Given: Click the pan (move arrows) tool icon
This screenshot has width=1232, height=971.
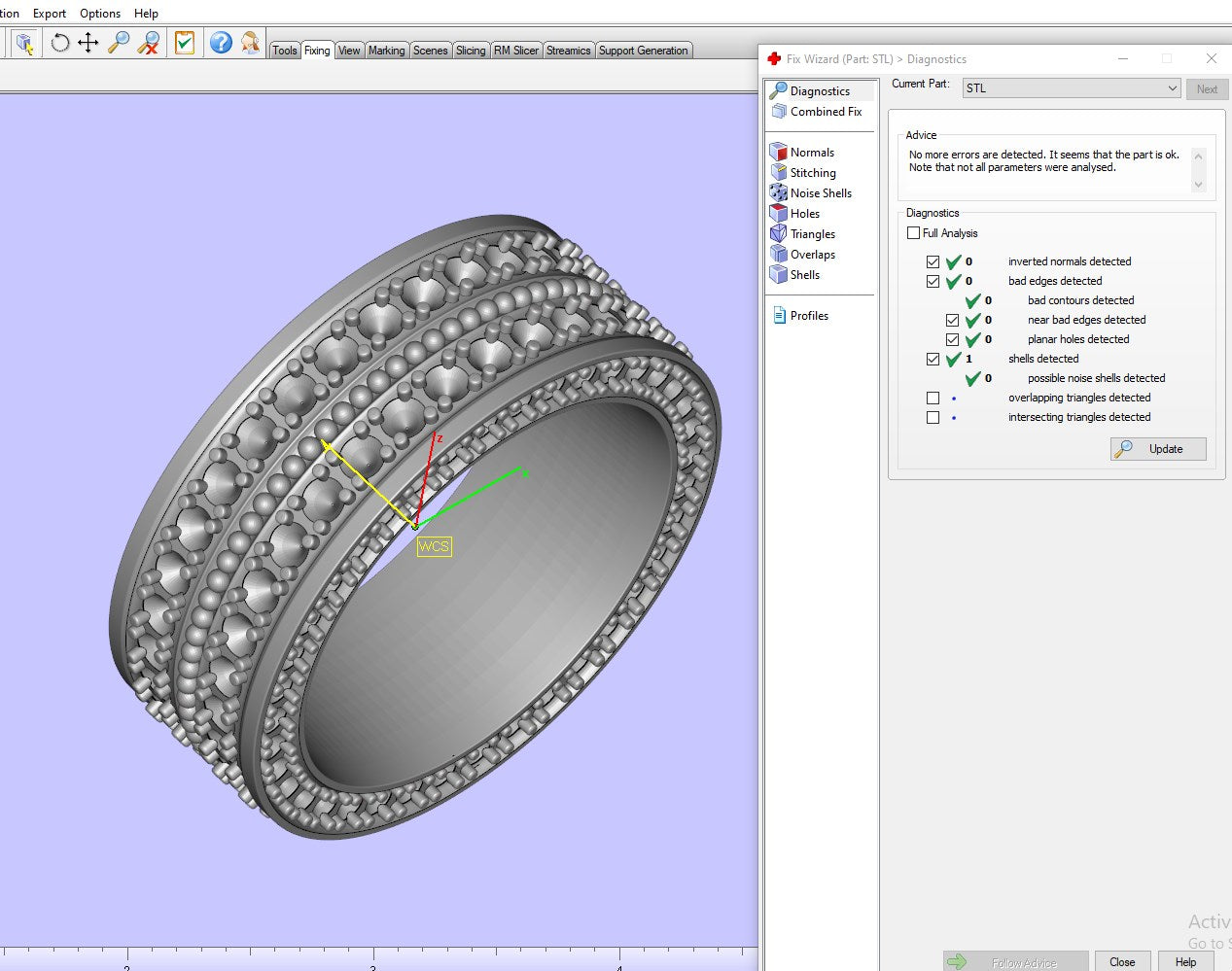Looking at the screenshot, I should pos(88,43).
